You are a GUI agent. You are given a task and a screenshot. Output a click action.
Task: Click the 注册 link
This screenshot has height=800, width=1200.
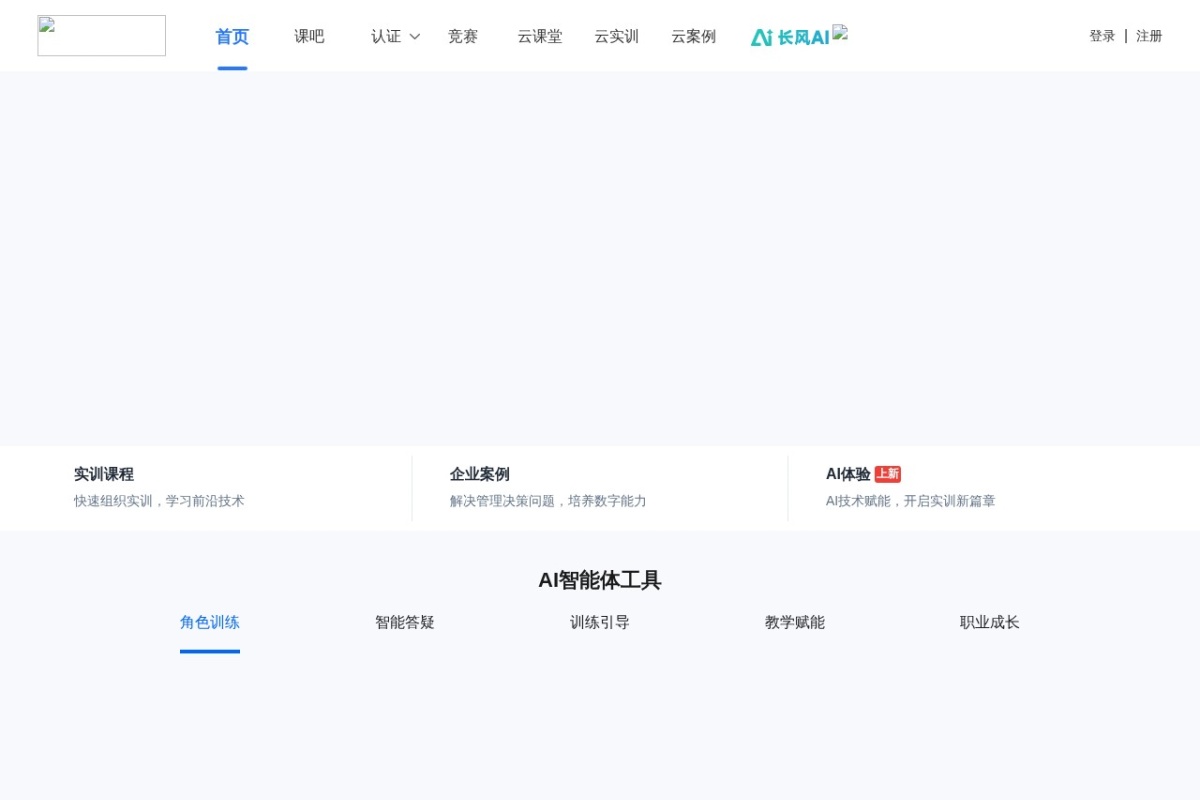click(x=1149, y=36)
